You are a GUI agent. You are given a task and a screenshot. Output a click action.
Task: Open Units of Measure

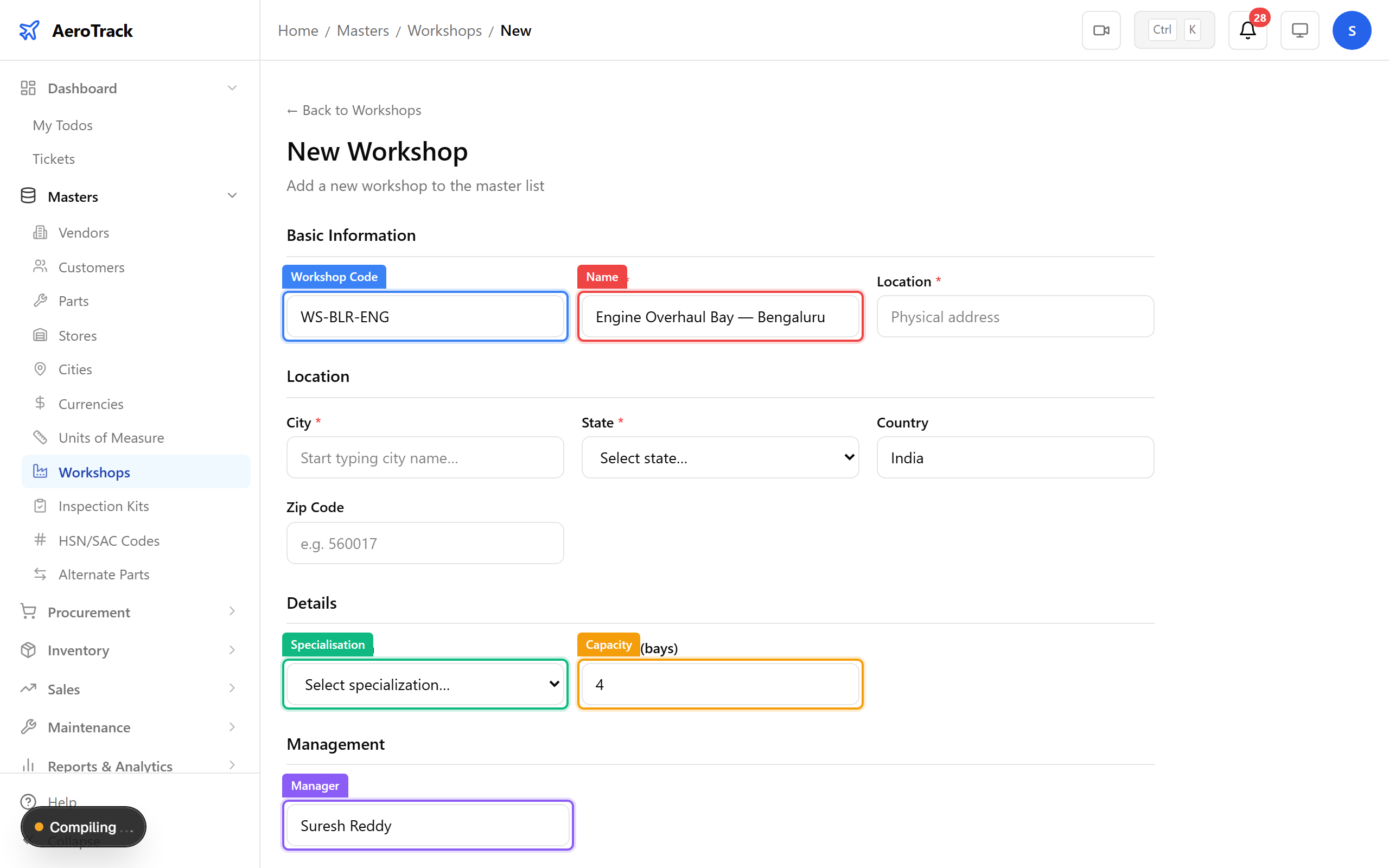(111, 437)
